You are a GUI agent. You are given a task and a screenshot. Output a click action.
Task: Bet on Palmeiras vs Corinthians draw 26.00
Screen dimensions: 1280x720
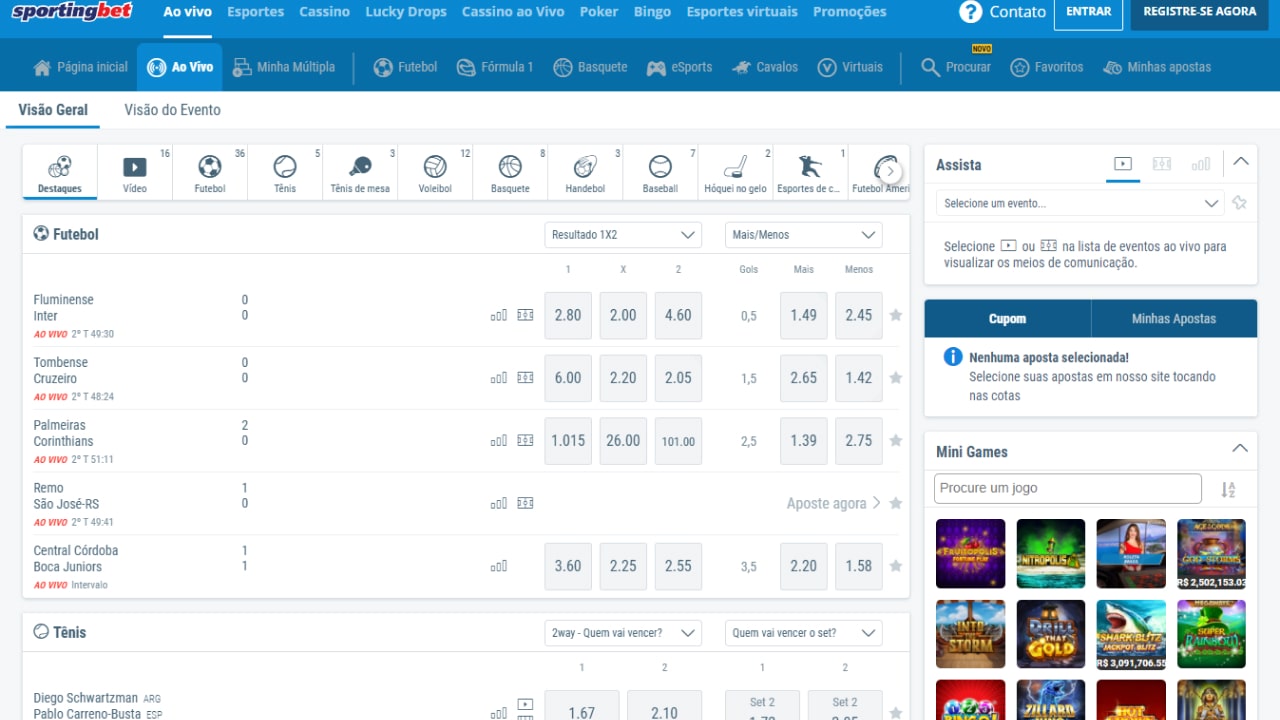[x=623, y=441]
